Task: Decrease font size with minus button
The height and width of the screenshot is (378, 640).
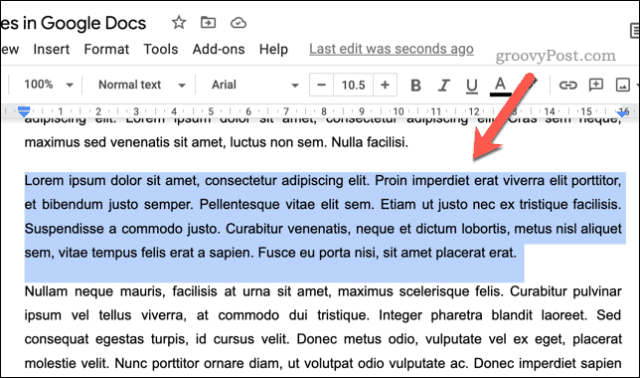Action: coord(321,85)
